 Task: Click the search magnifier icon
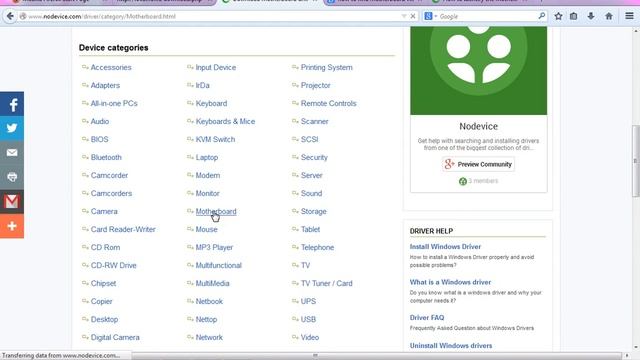[x=542, y=16]
